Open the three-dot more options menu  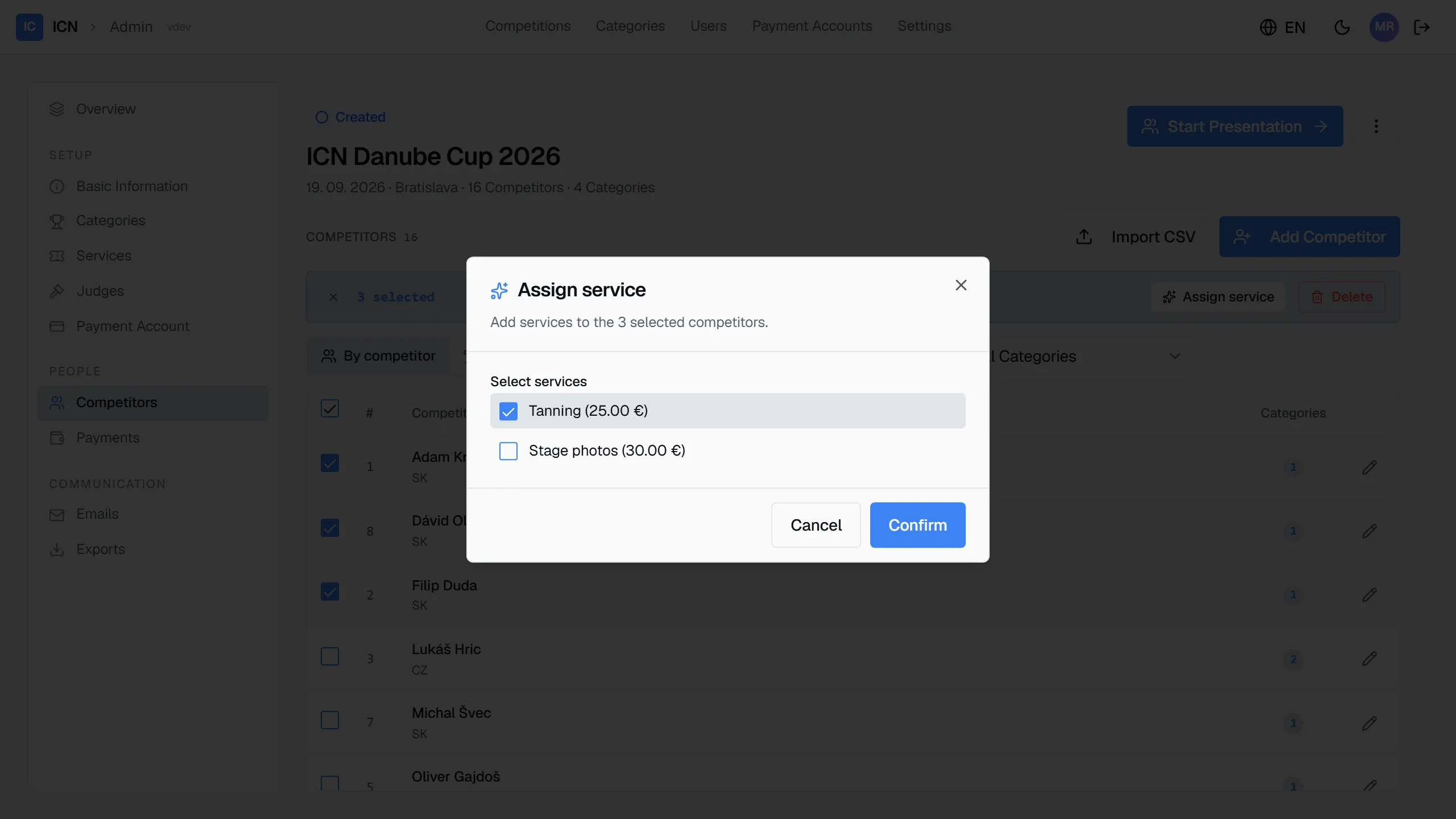click(x=1376, y=126)
